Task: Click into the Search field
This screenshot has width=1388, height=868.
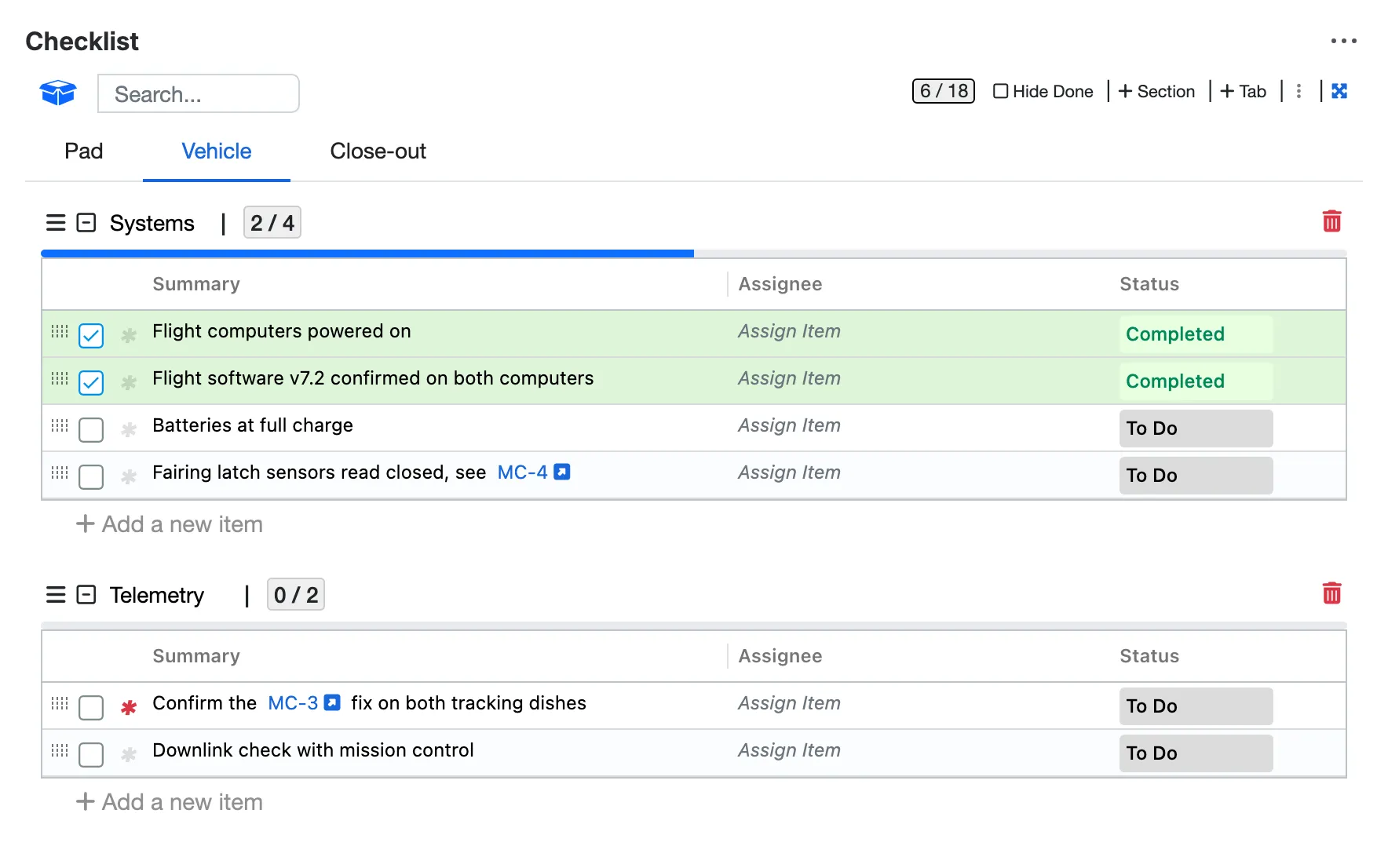Action: (x=199, y=94)
